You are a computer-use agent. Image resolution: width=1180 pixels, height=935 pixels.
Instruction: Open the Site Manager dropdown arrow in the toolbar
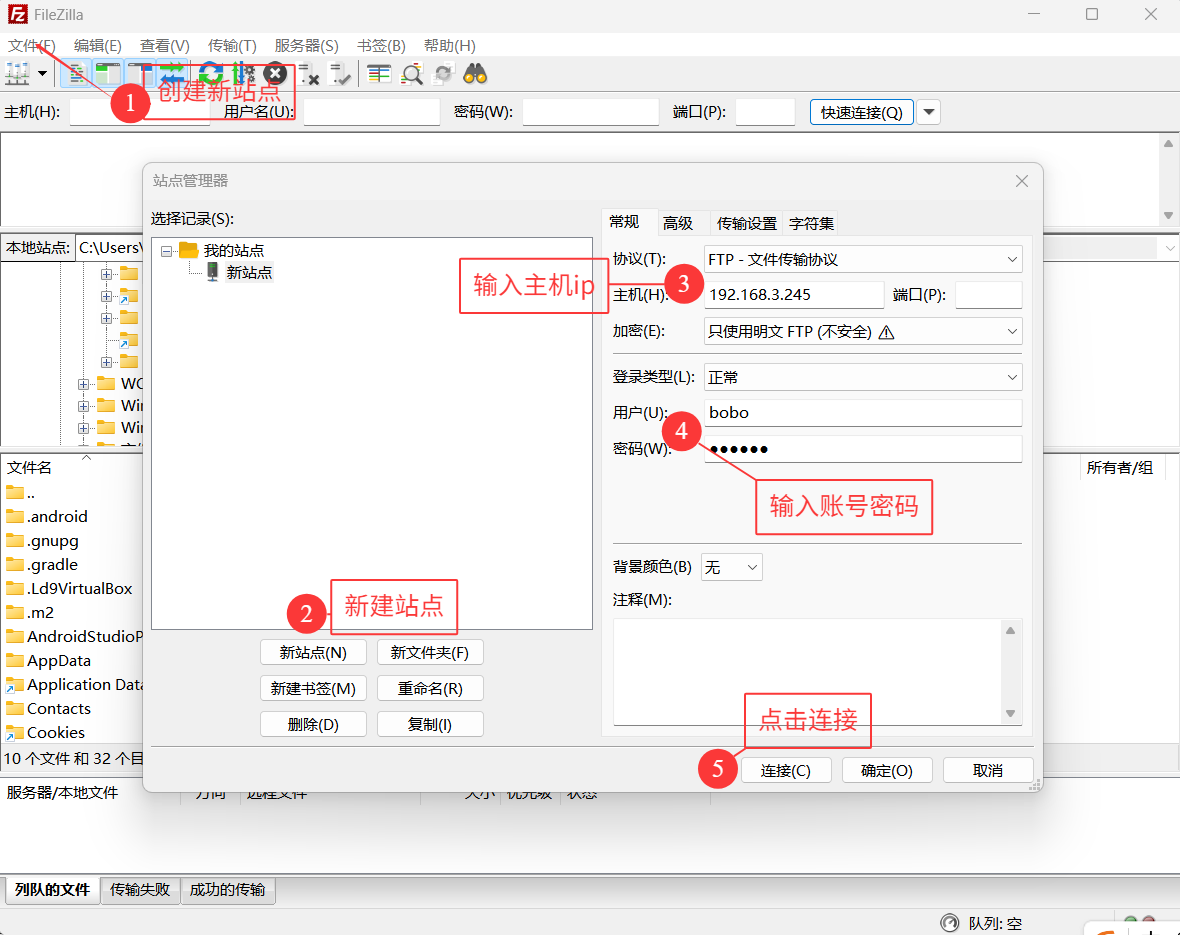tap(42, 74)
